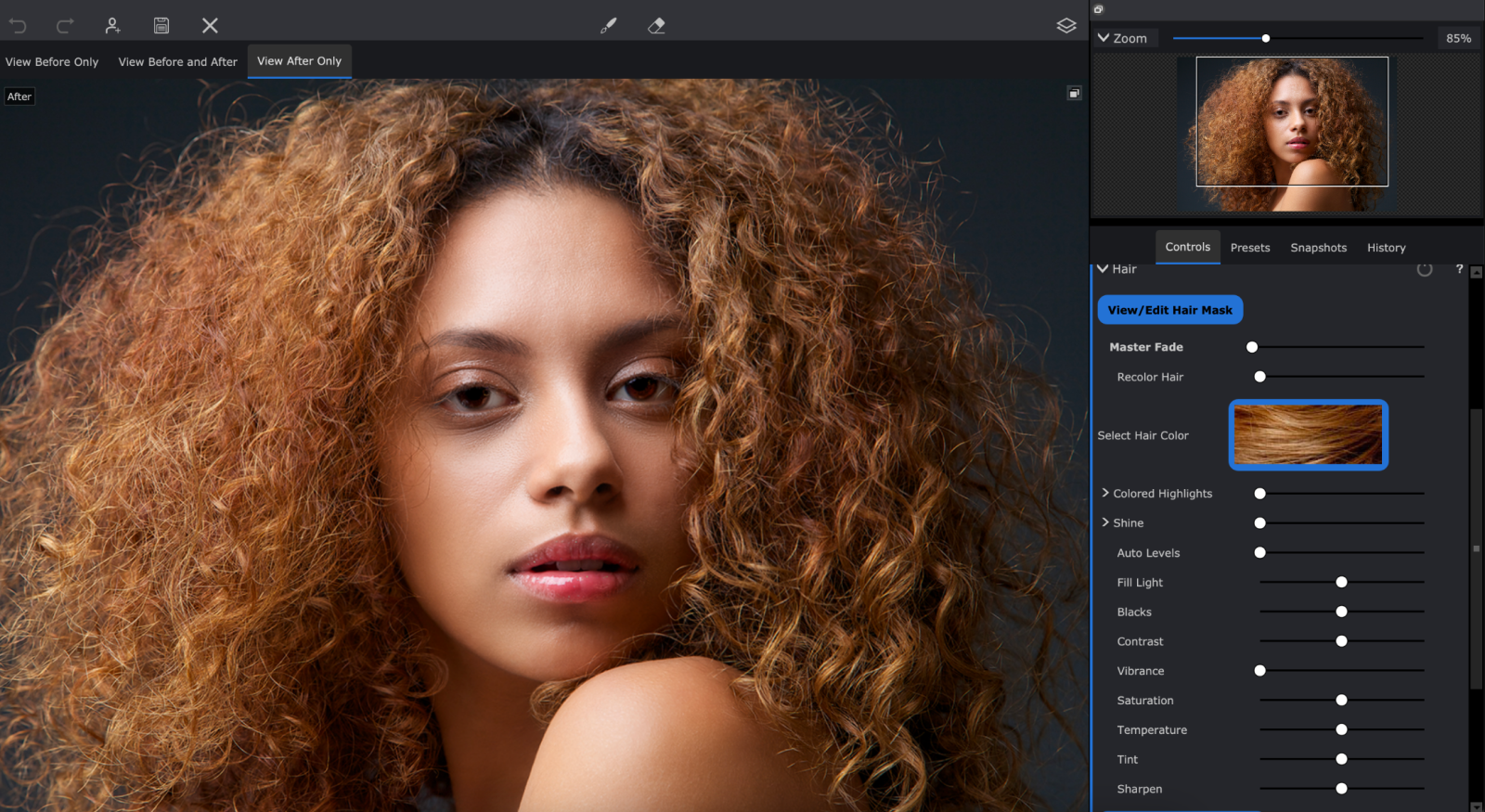Switch to View Before Only
The image size is (1485, 812).
pos(52,62)
